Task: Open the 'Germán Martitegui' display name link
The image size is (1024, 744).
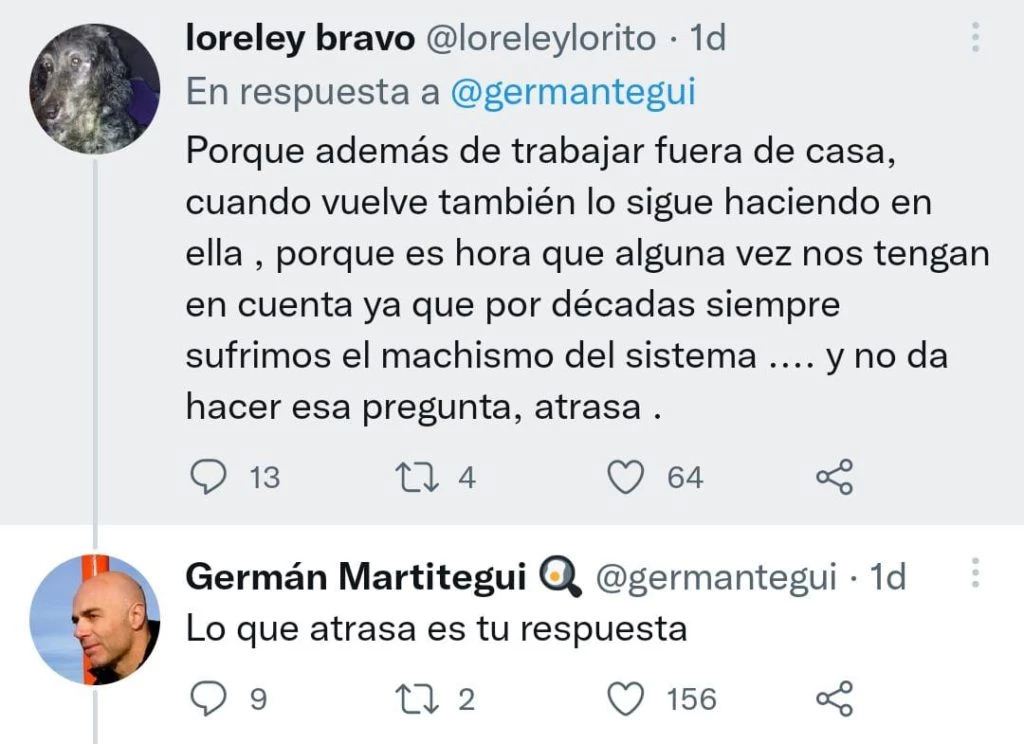Action: tap(355, 577)
